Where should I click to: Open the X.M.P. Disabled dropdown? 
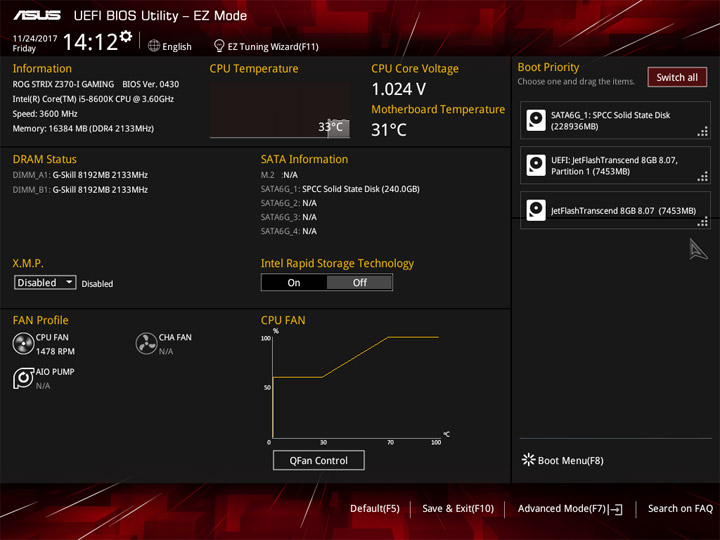(x=45, y=282)
